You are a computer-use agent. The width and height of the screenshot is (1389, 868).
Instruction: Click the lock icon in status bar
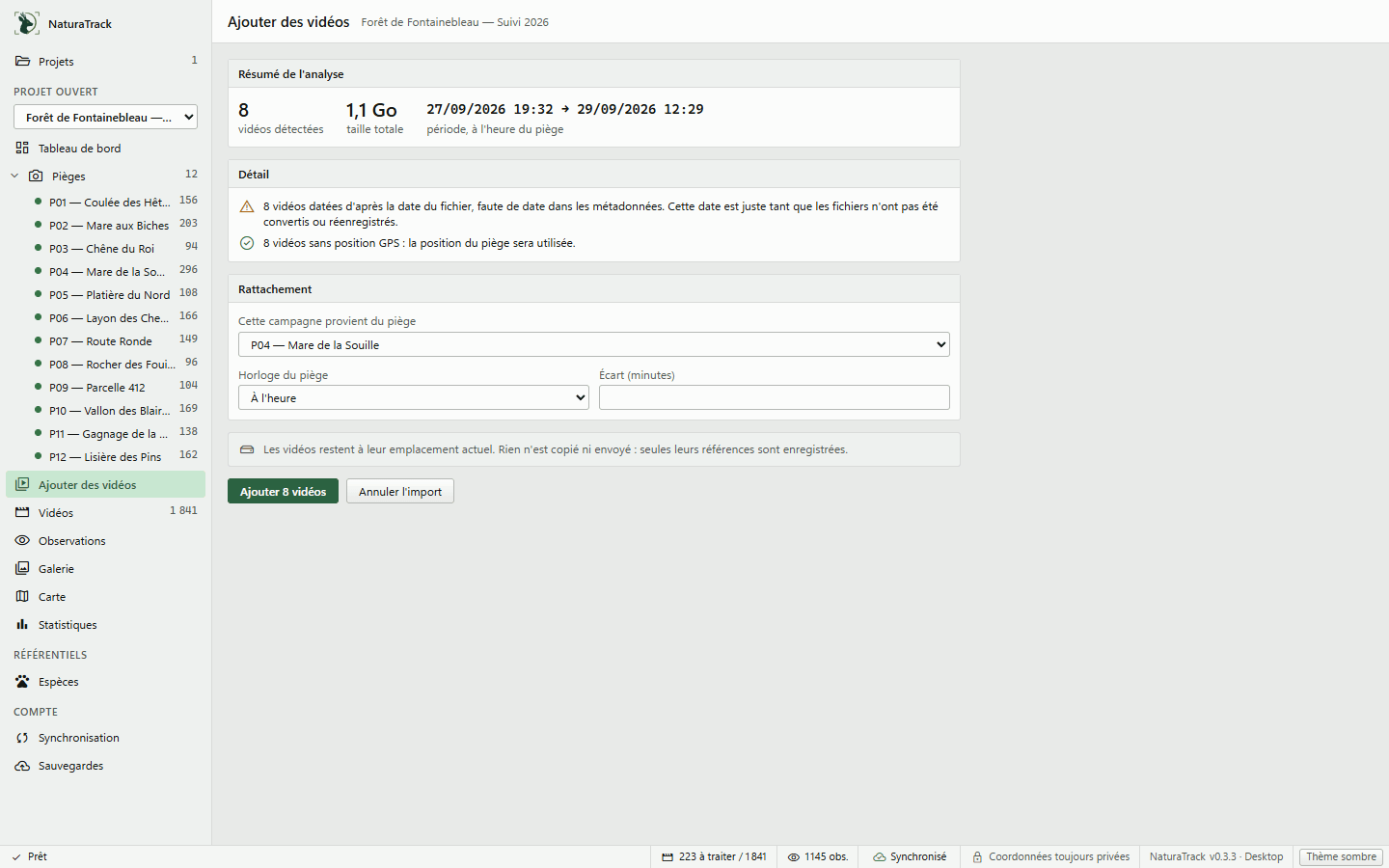pyautogui.click(x=977, y=856)
